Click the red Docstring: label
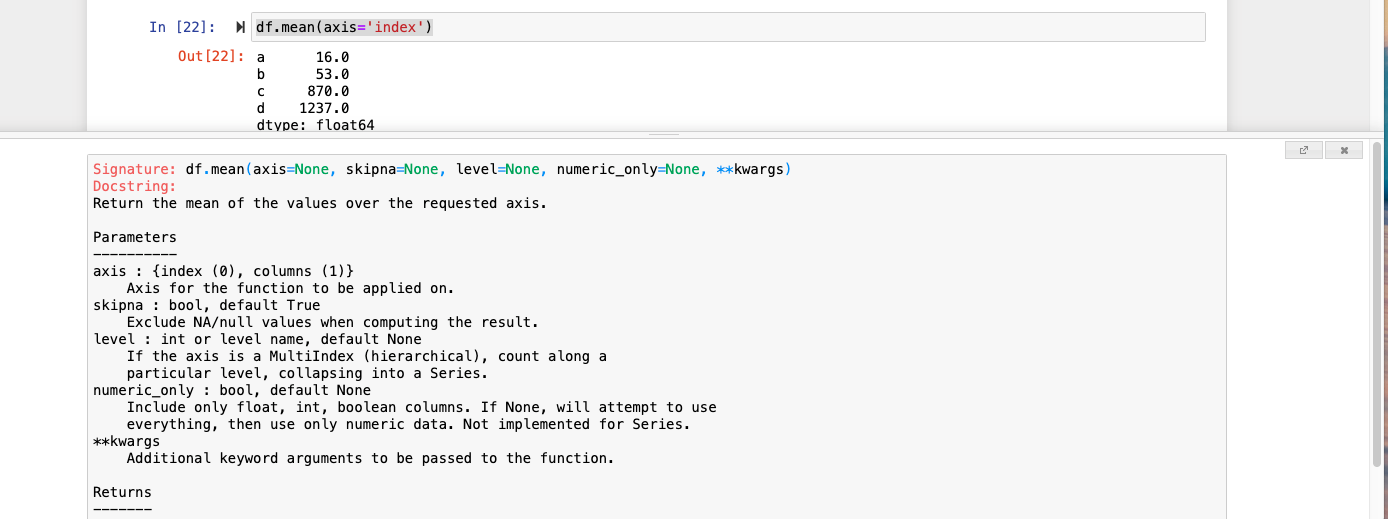Viewport: 1388px width, 519px height. tap(134, 186)
